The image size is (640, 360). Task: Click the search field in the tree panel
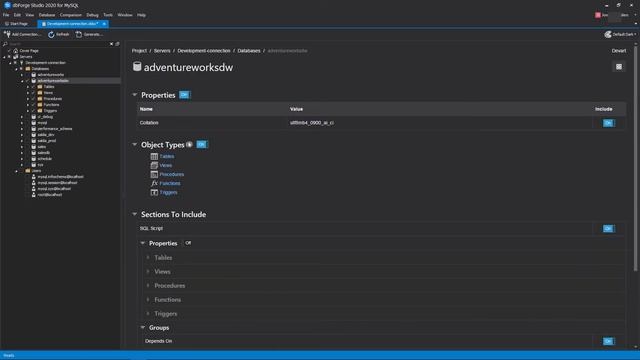[x=58, y=44]
